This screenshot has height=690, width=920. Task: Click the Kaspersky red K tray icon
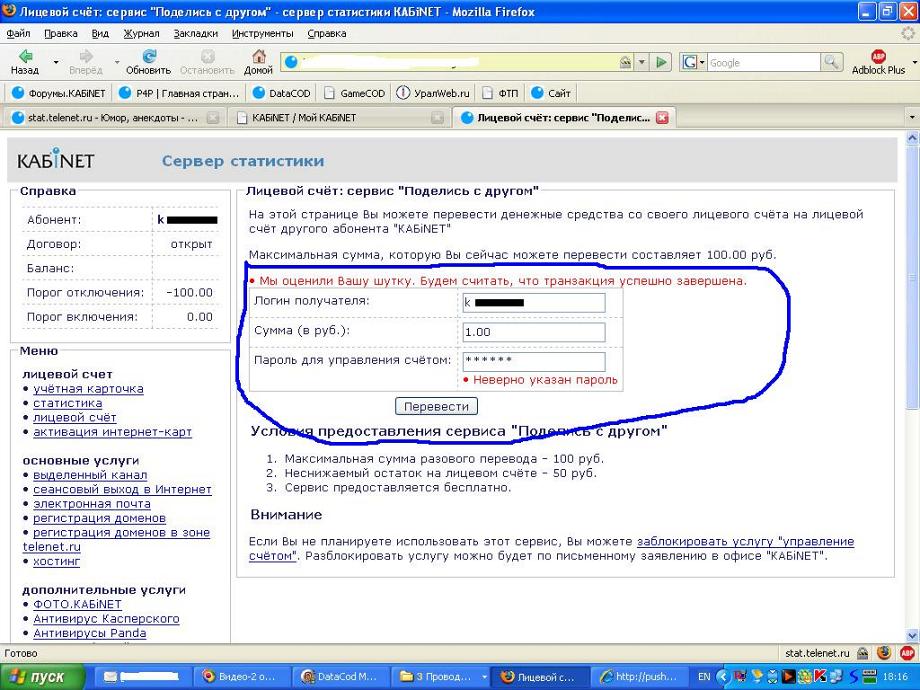tap(820, 677)
